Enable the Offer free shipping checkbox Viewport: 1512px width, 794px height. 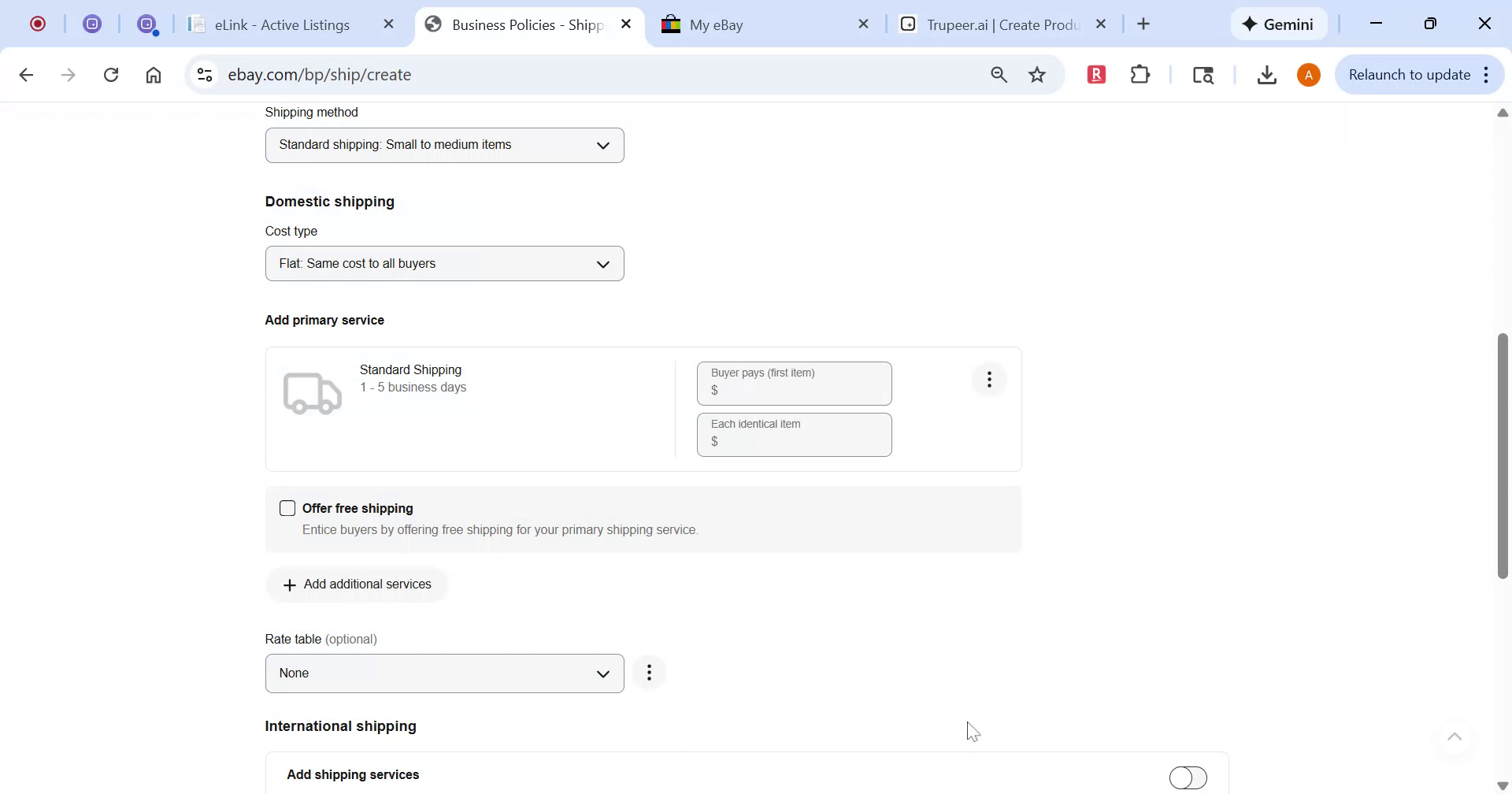(x=287, y=508)
